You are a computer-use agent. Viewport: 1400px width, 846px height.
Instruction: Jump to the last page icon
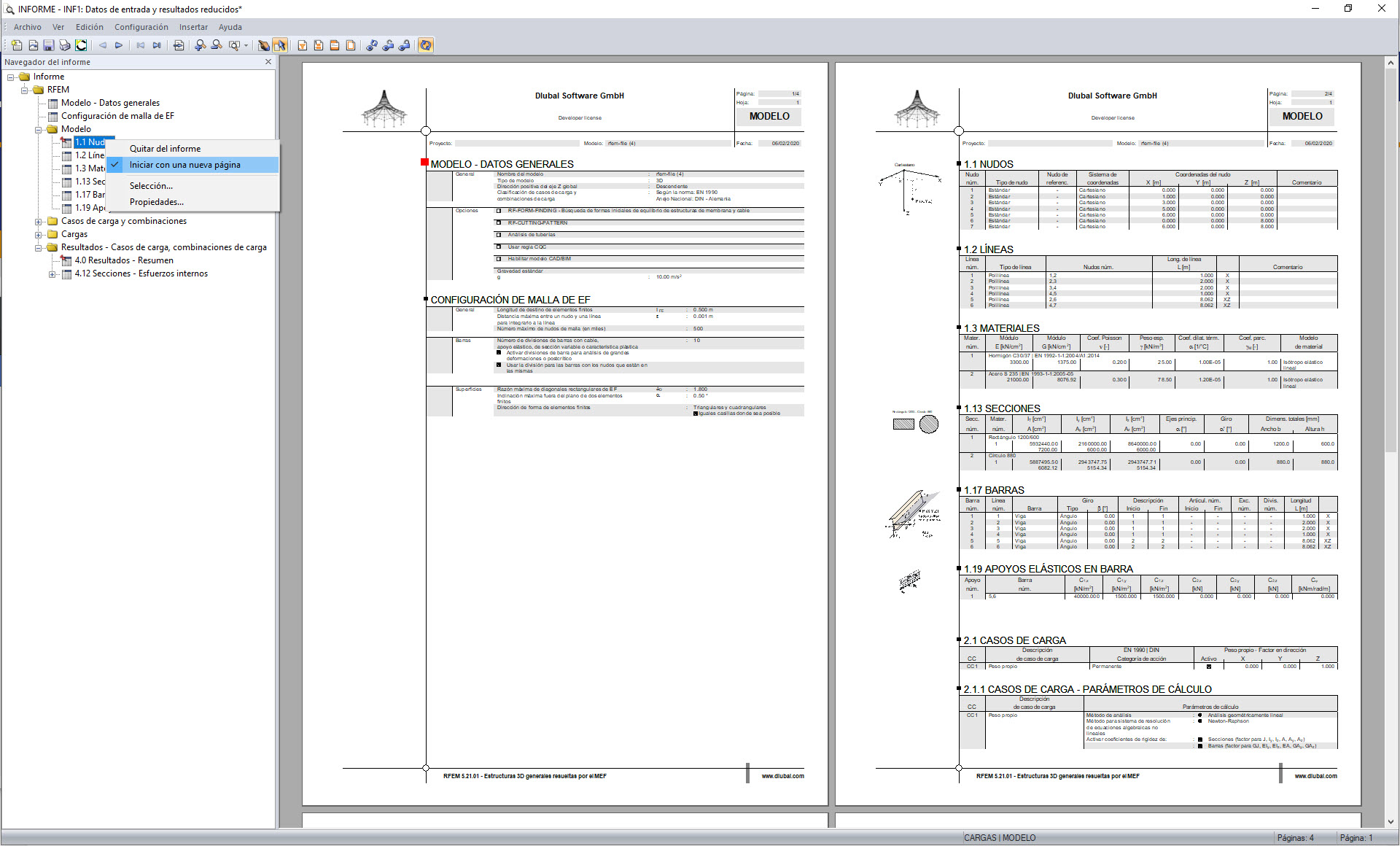[x=157, y=45]
